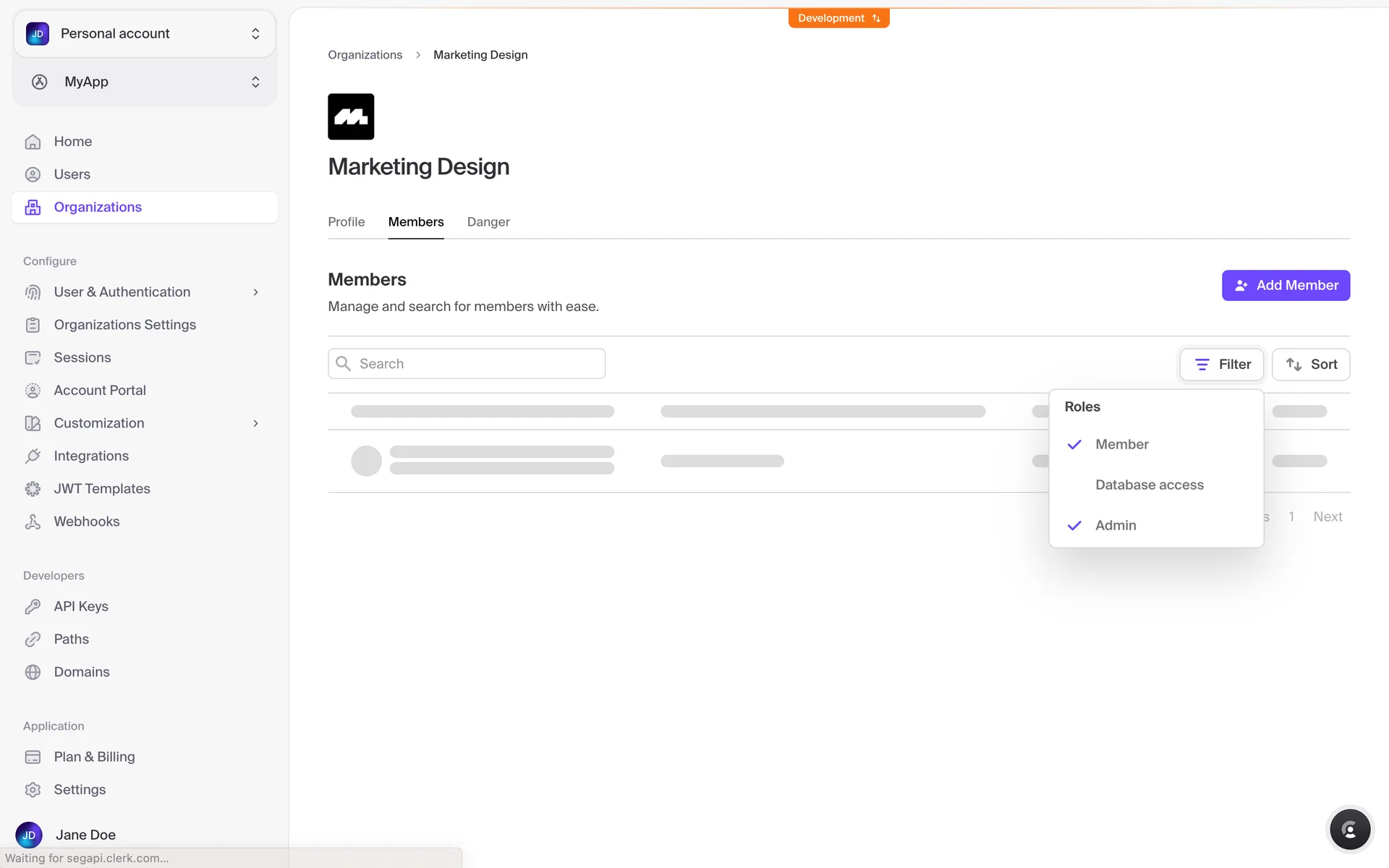
Task: Click the Integrations plug icon
Action: 33,456
